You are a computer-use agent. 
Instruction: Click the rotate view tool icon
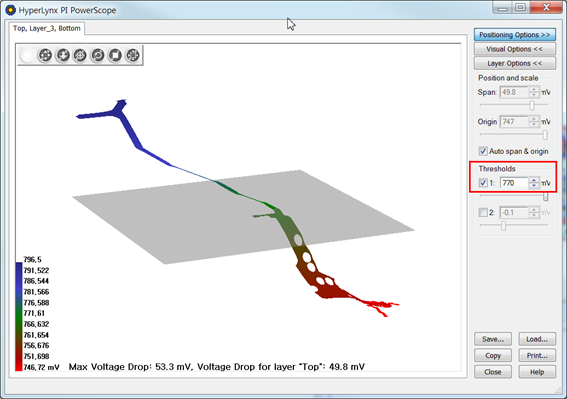coord(98,55)
